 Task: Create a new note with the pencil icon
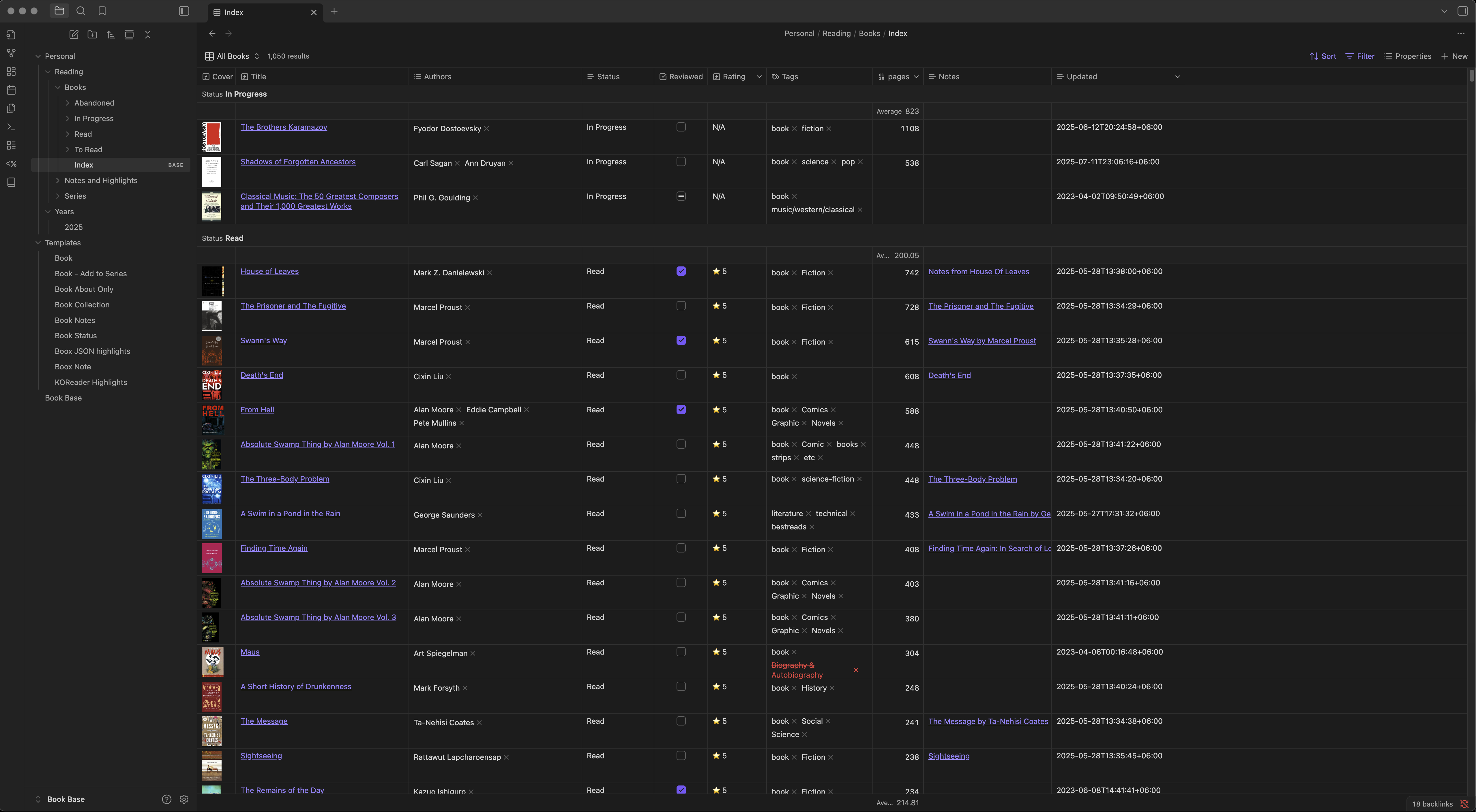pos(74,34)
